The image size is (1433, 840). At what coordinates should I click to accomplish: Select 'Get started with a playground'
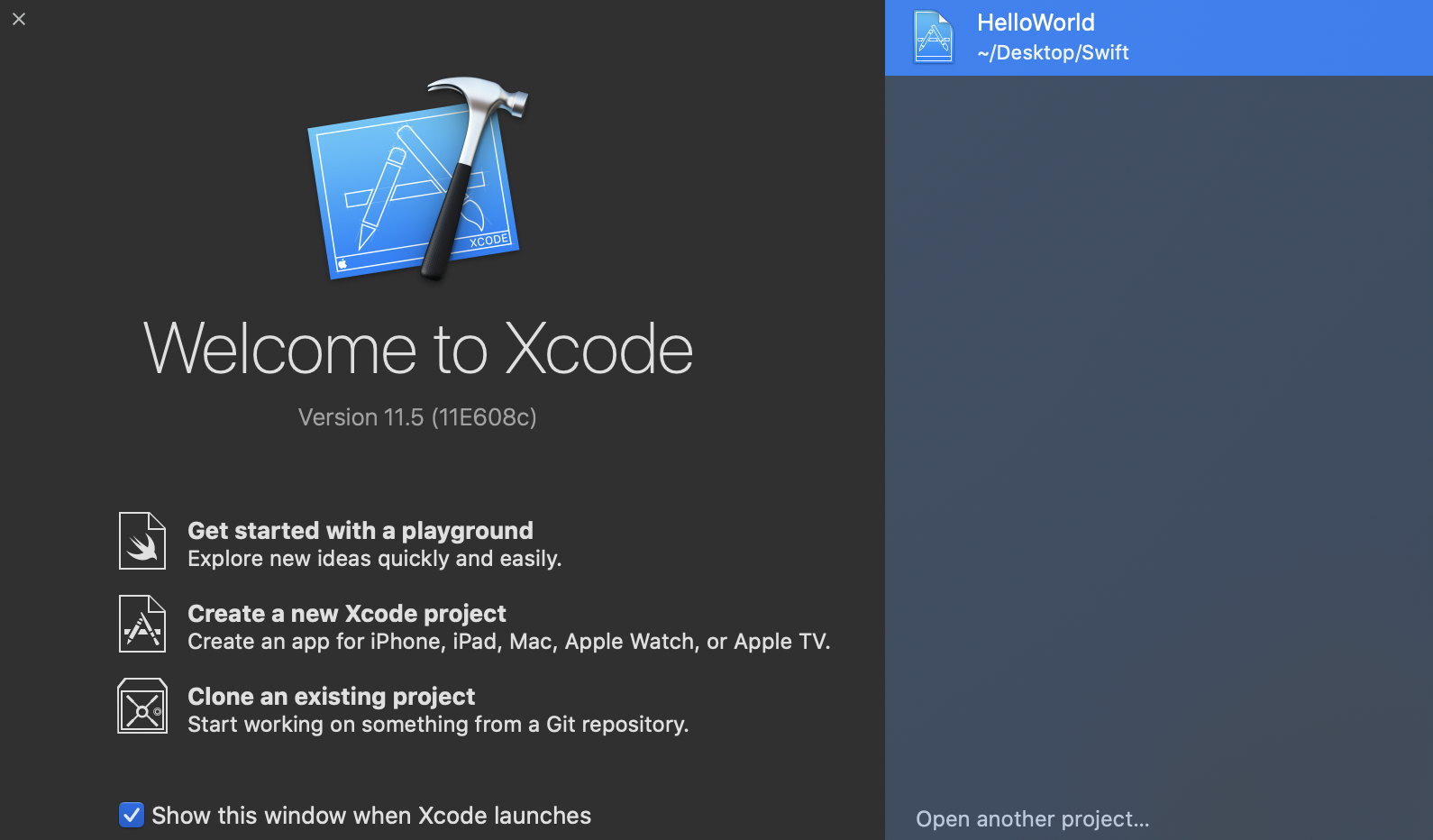pos(361,530)
